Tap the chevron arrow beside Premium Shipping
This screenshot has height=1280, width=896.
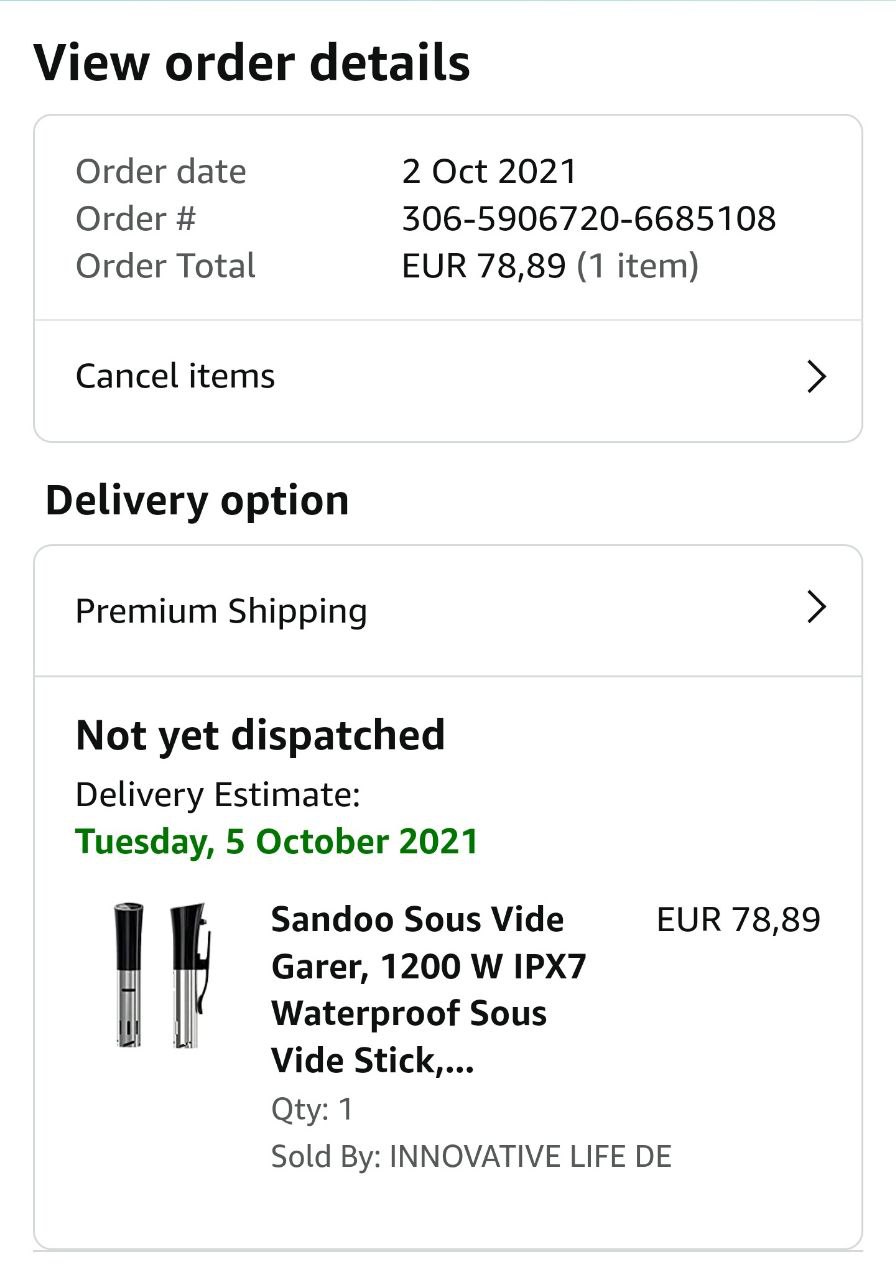pyautogui.click(x=816, y=607)
